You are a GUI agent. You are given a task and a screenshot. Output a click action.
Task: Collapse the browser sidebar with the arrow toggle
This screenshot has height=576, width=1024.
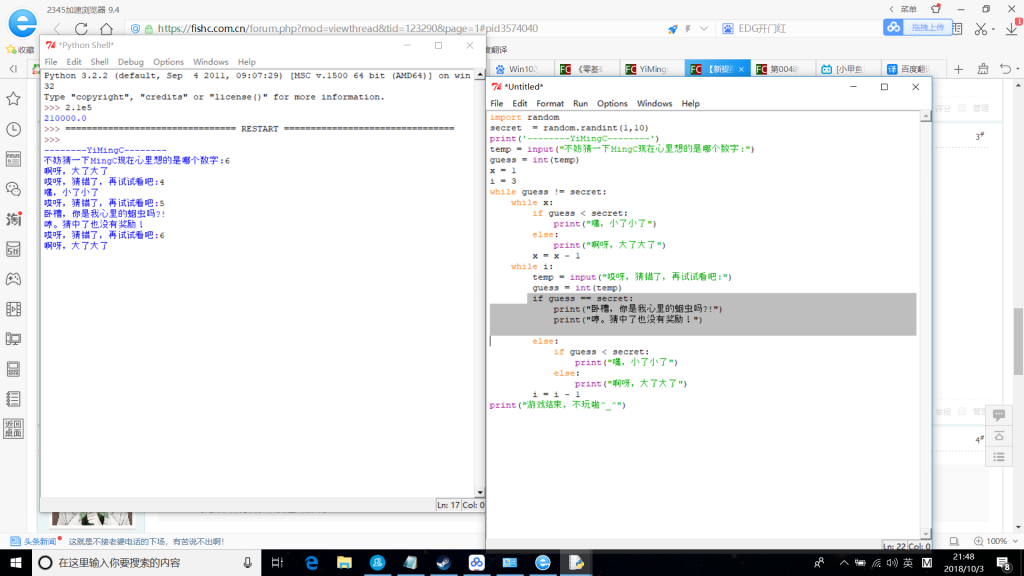click(x=13, y=69)
